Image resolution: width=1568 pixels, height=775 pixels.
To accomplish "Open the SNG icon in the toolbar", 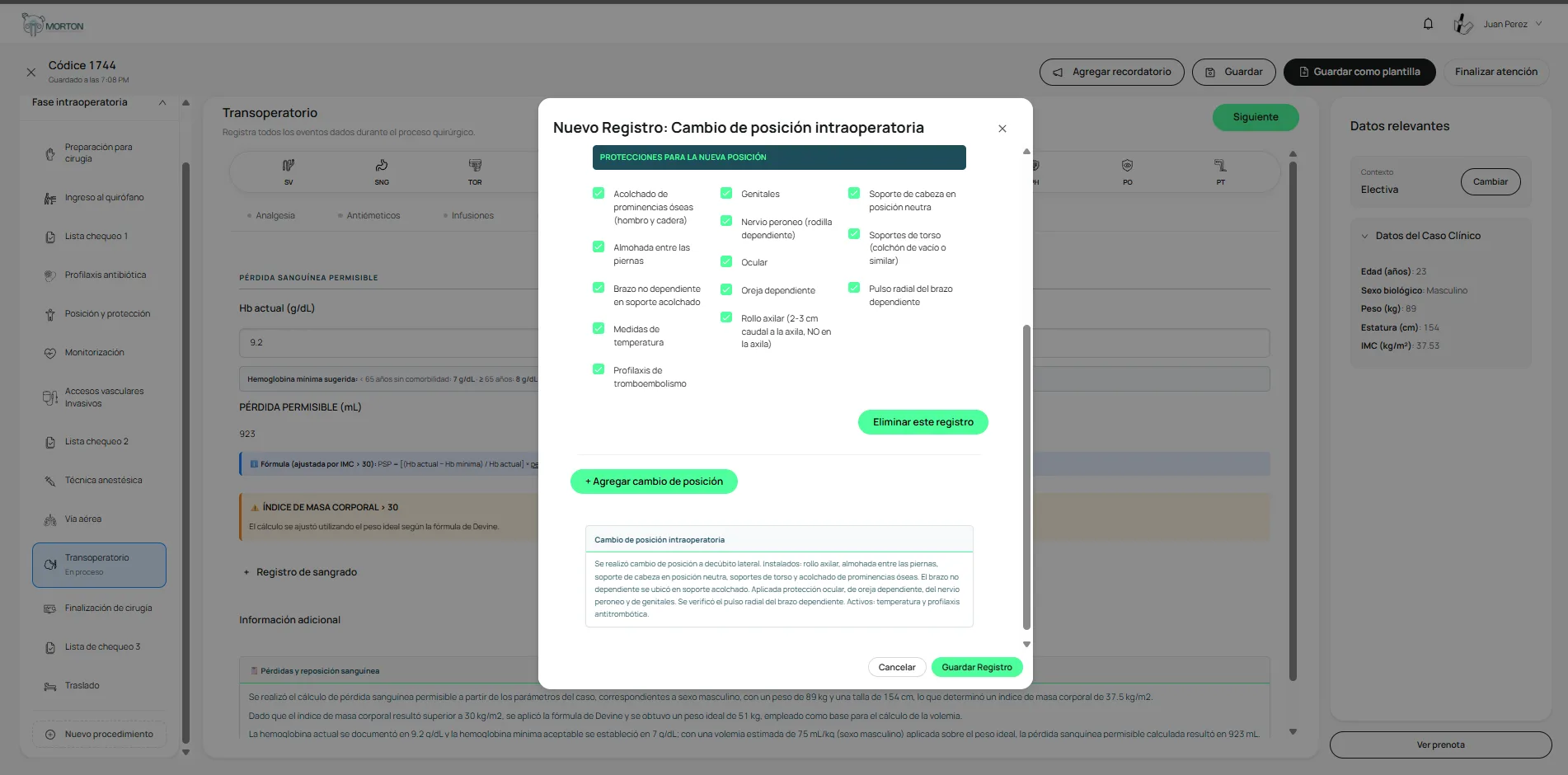I will pos(382,166).
